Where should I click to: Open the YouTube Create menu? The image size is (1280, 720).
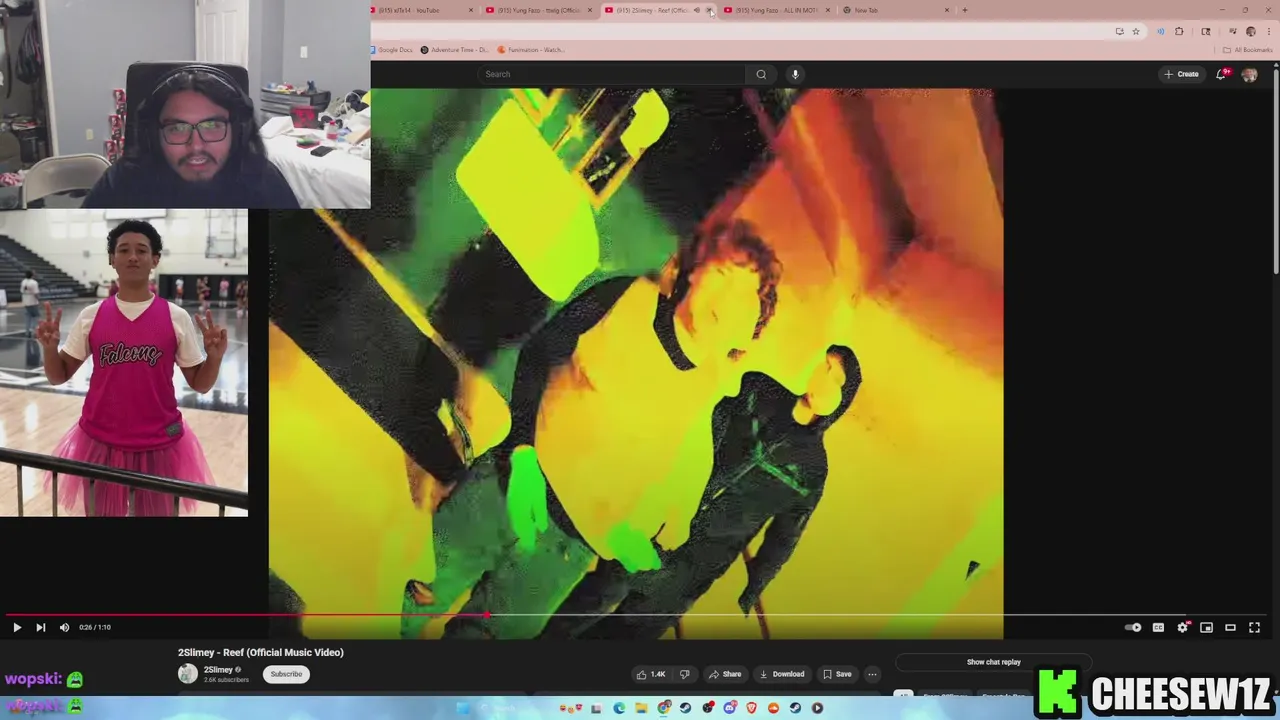click(x=1181, y=74)
